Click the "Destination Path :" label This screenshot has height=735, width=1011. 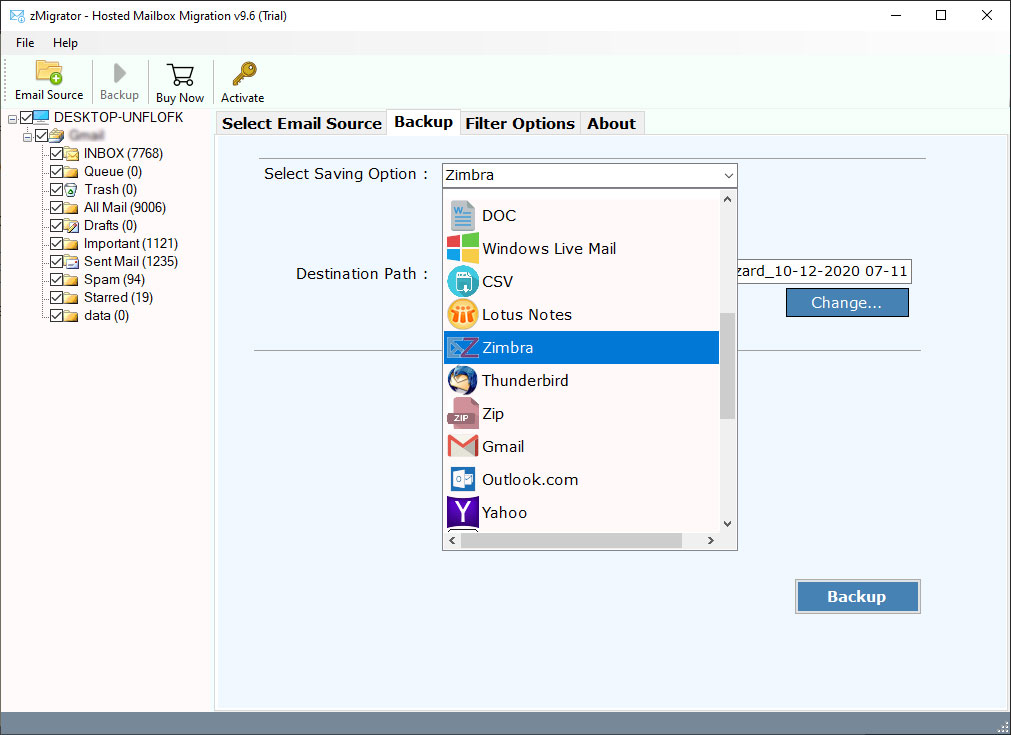click(x=362, y=274)
